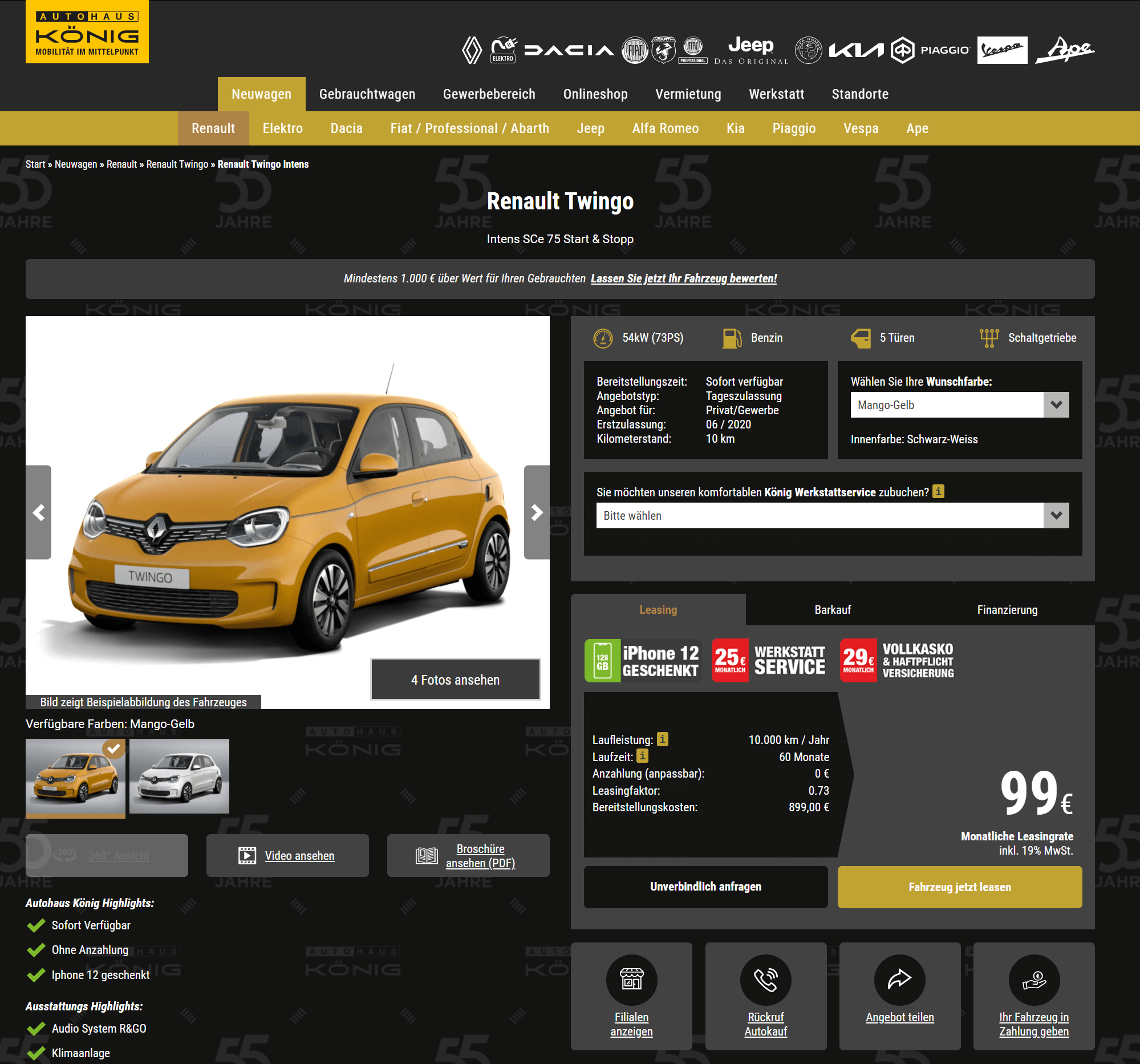Image resolution: width=1140 pixels, height=1064 pixels.
Task: Open the Renault diamond brand logo
Action: pyautogui.click(x=472, y=50)
